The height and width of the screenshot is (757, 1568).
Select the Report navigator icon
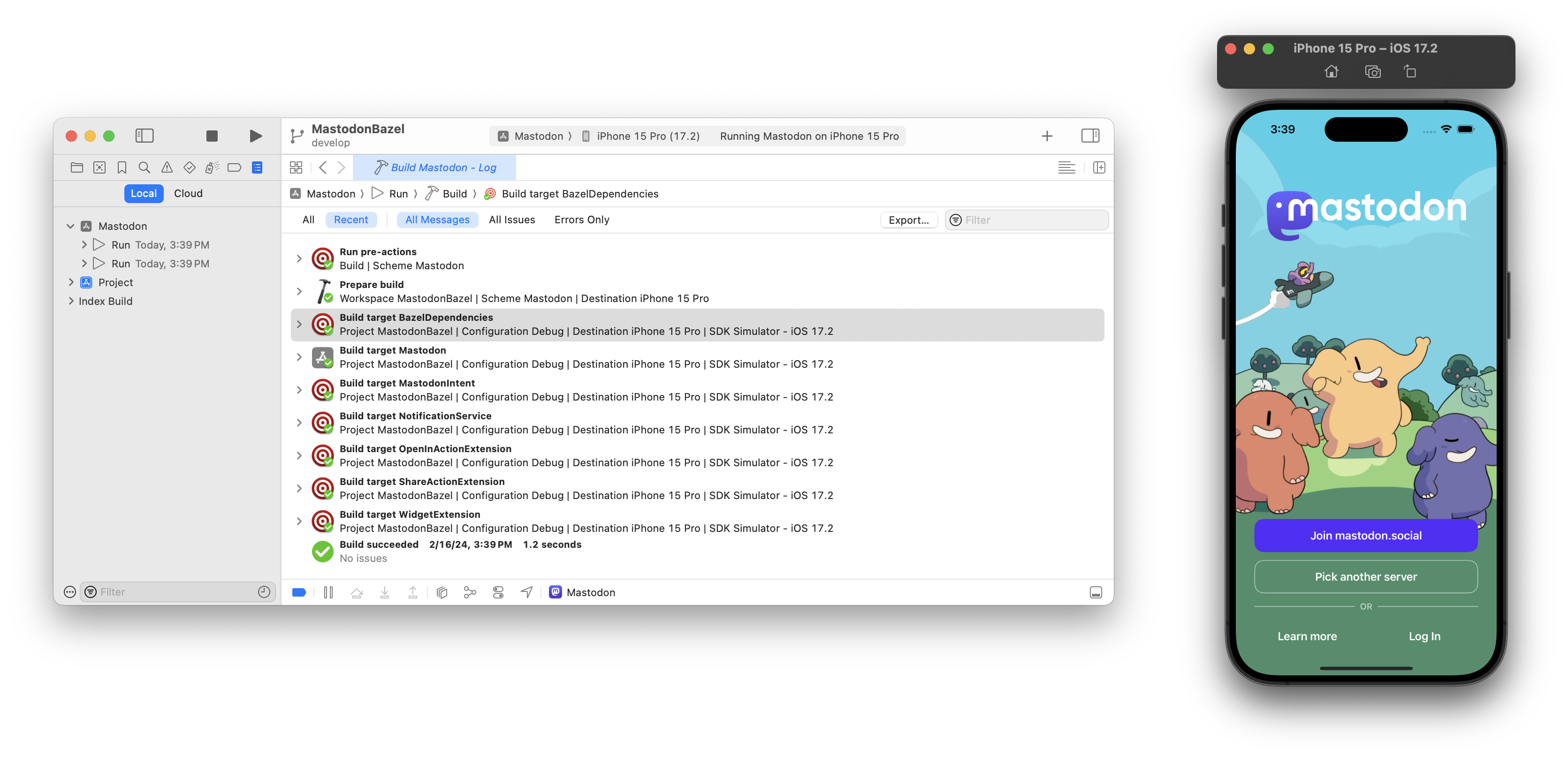coord(257,167)
